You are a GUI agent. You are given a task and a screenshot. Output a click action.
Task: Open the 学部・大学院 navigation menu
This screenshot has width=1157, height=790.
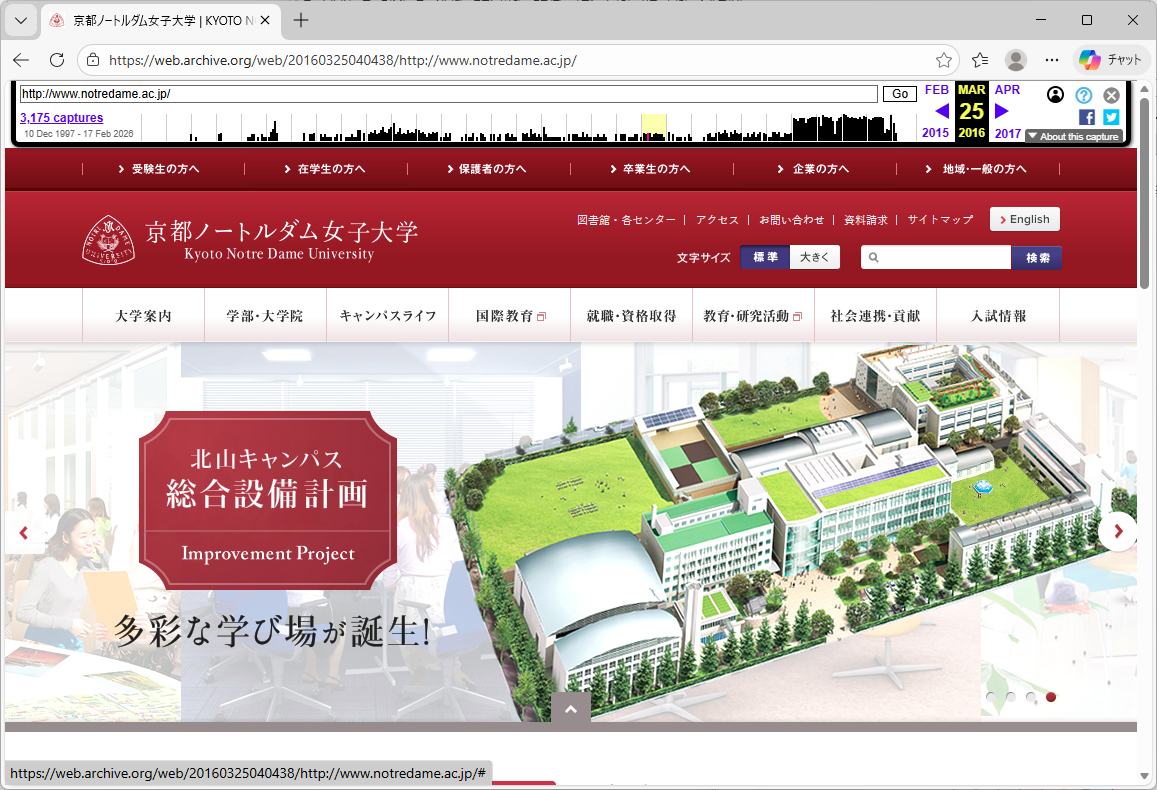pyautogui.click(x=265, y=316)
